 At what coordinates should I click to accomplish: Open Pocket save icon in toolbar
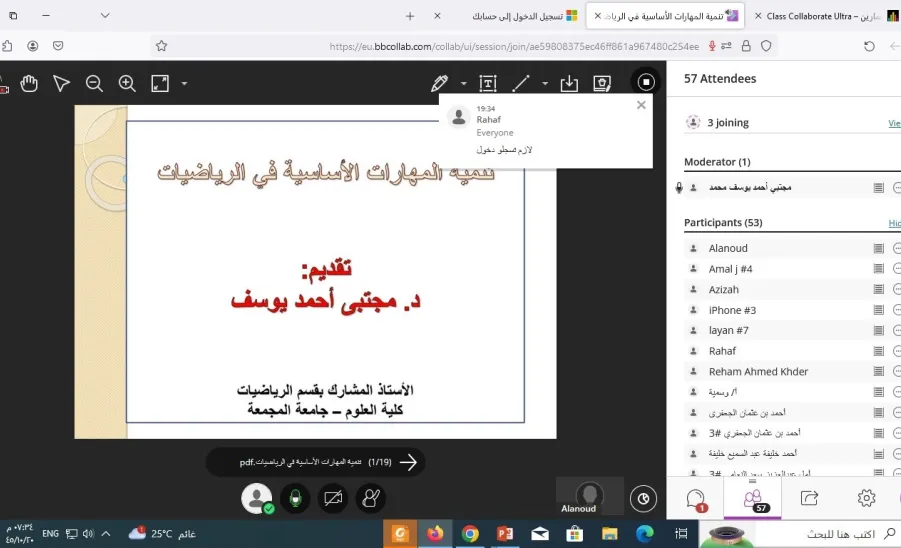[58, 46]
